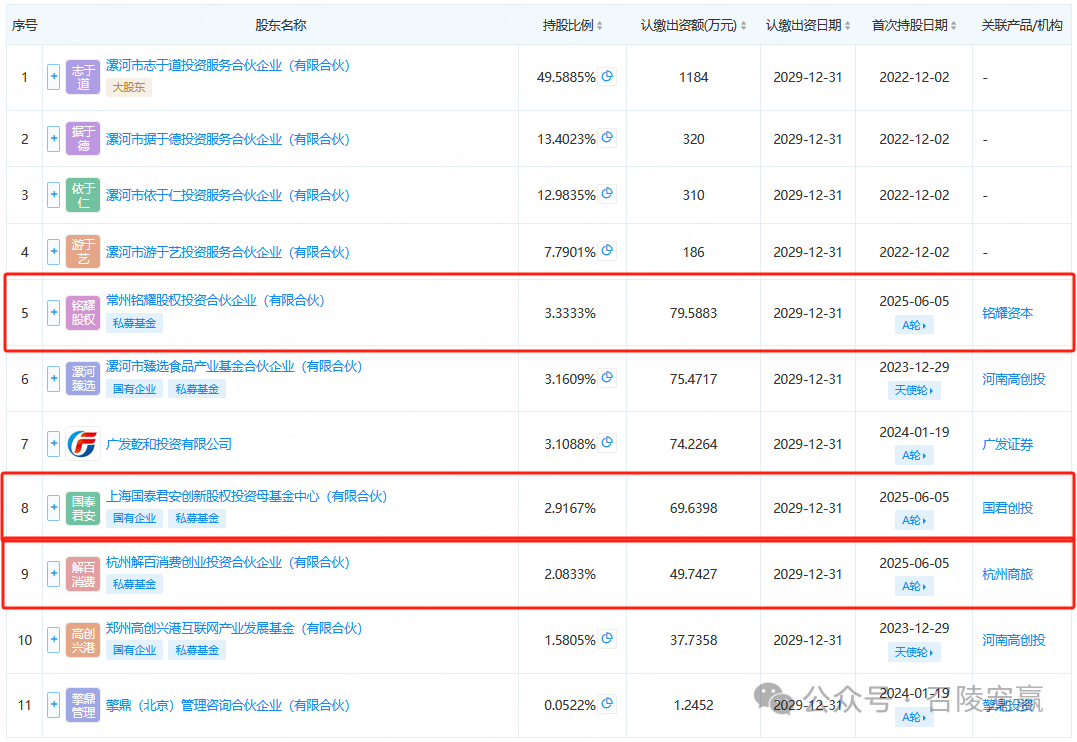Open 广发乾和投资有限公司 link

(169, 445)
